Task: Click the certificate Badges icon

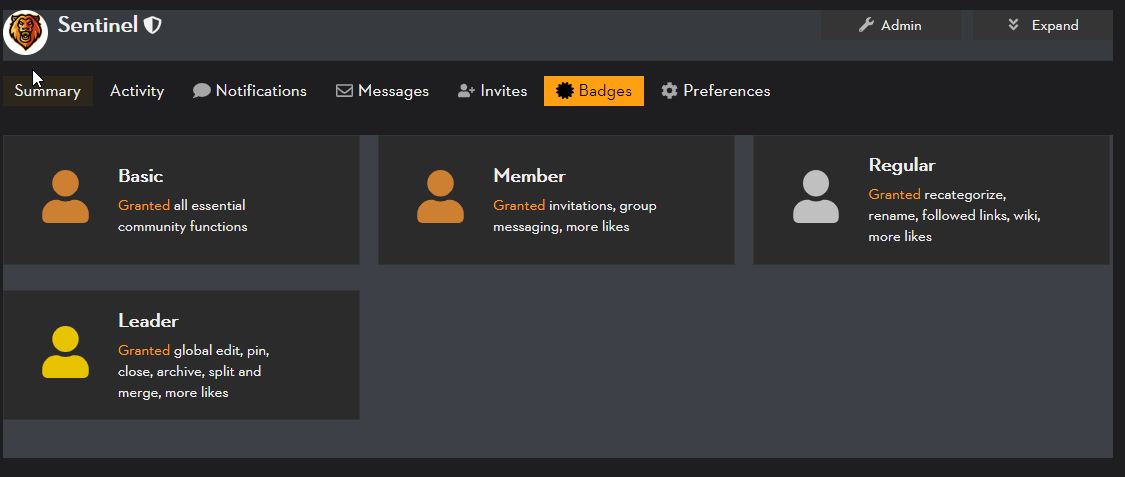Action: [x=565, y=91]
